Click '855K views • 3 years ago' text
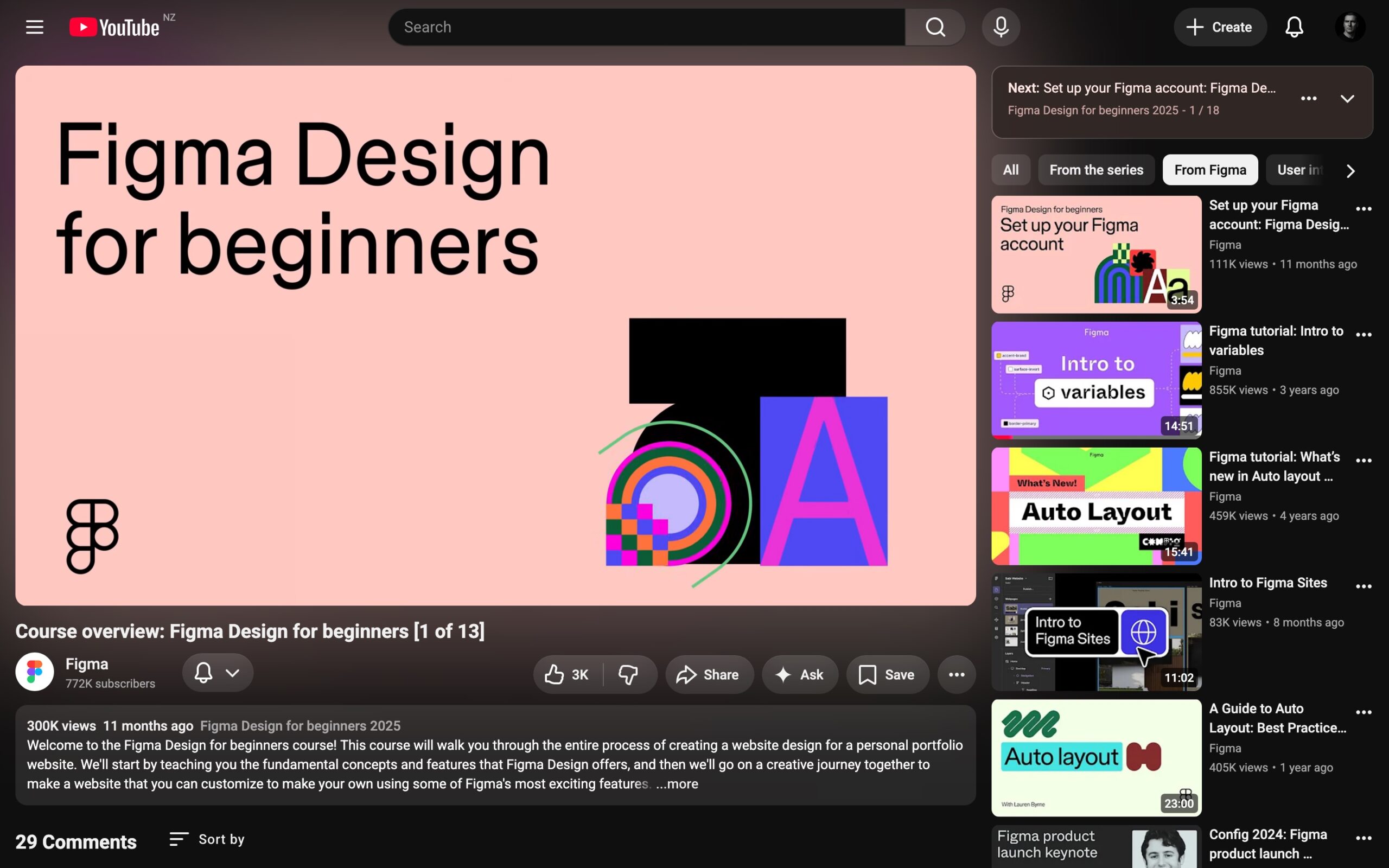 point(1273,391)
